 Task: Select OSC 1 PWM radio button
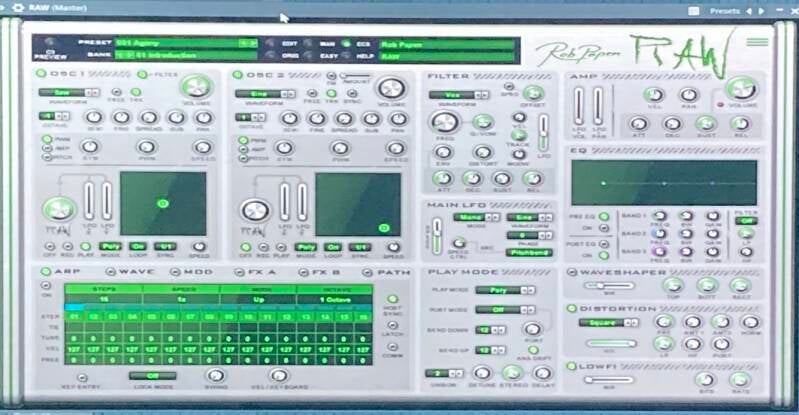pyautogui.click(x=47, y=139)
